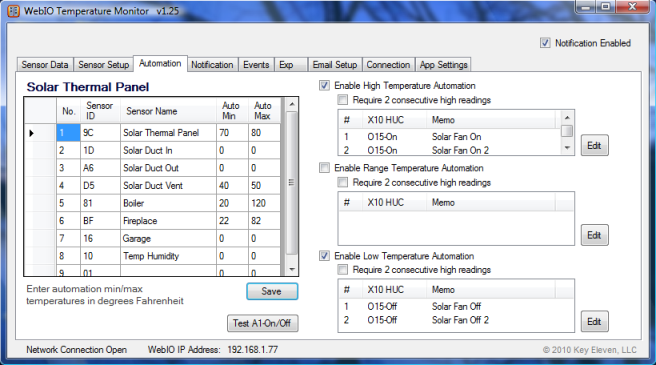Screen dimensions: 656x365
Task: Select the Fireplace sensor name cell
Action: click(168, 221)
